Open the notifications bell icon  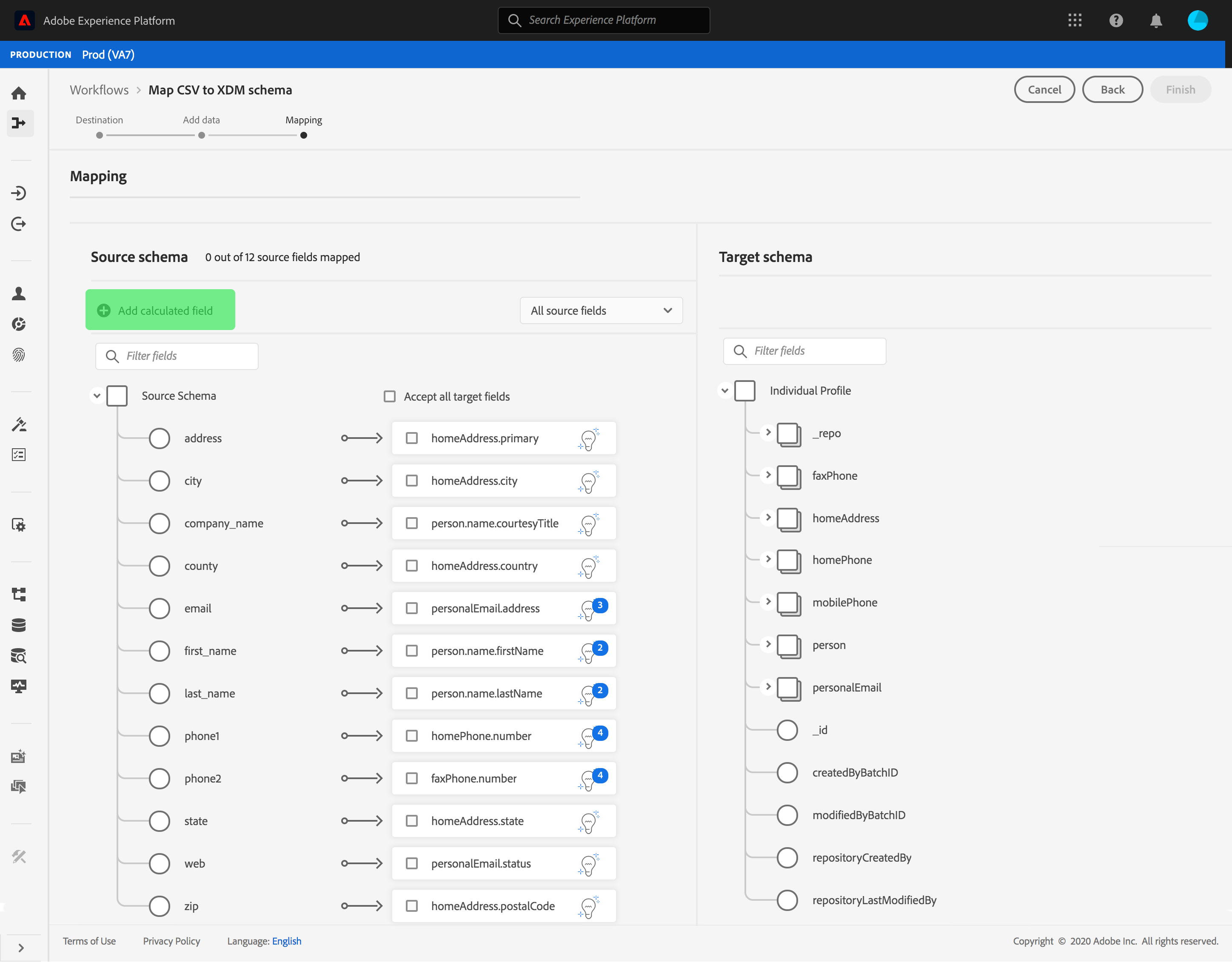(x=1155, y=21)
